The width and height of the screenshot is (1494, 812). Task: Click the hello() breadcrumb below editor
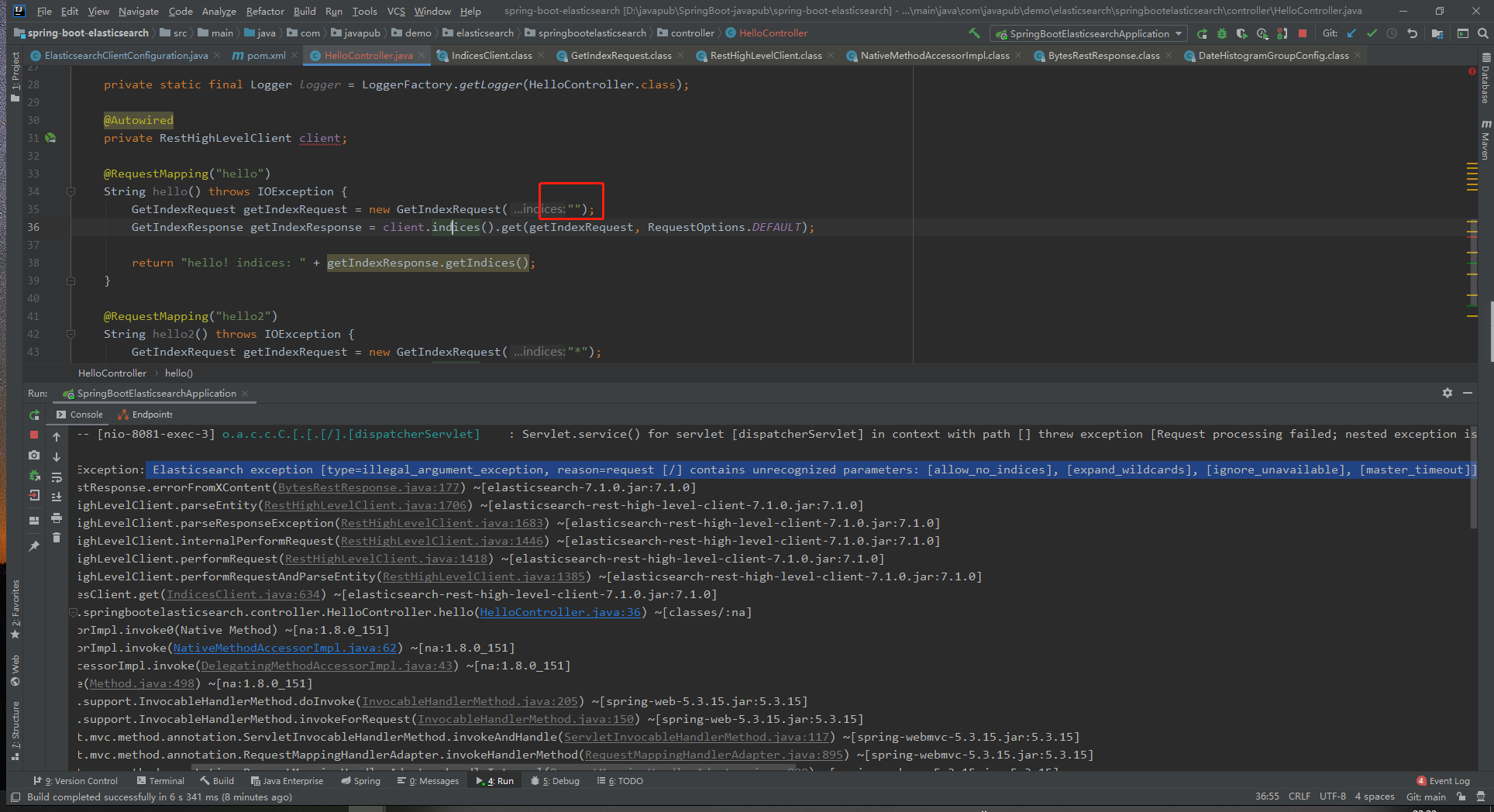coord(178,373)
